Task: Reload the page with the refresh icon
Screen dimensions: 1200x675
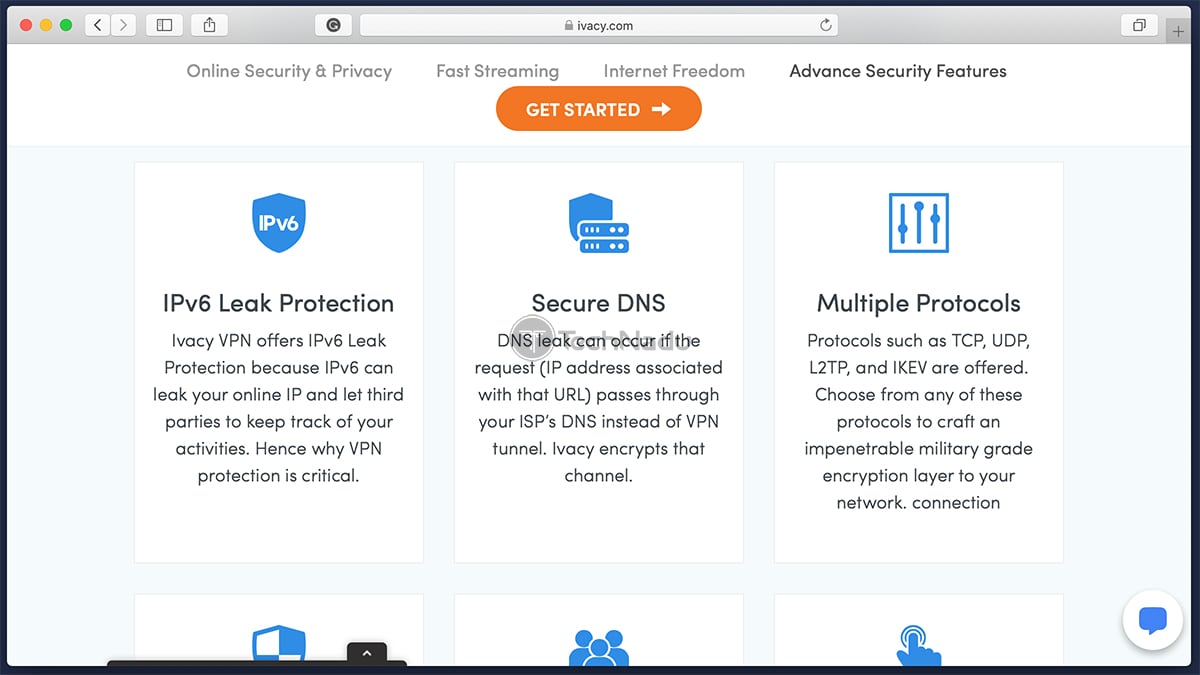Action: [x=826, y=25]
